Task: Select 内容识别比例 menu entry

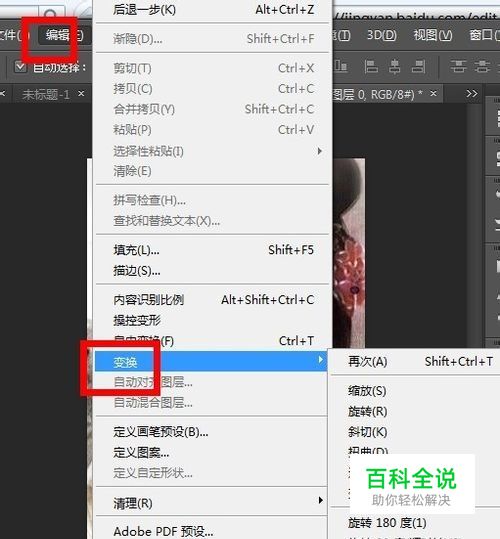Action: click(x=212, y=300)
